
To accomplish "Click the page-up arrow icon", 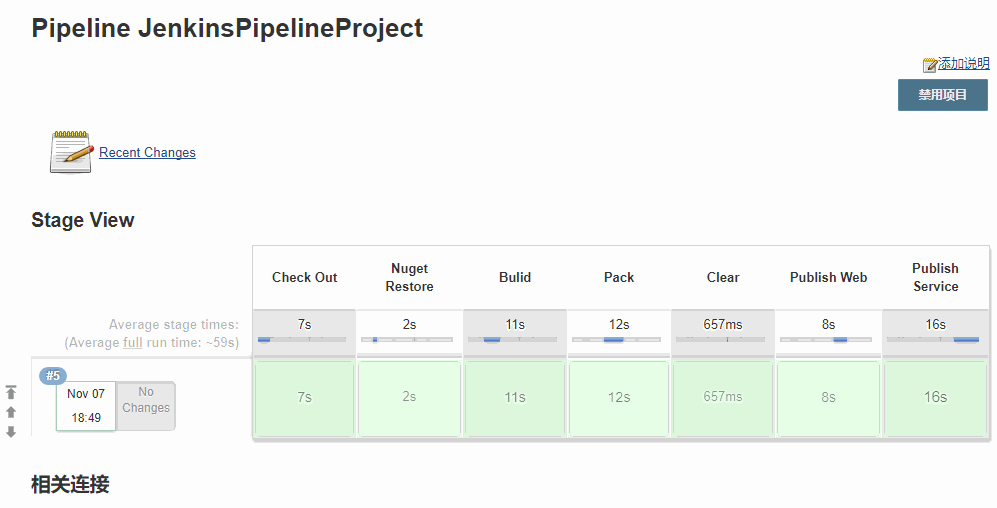I will 11,412.
